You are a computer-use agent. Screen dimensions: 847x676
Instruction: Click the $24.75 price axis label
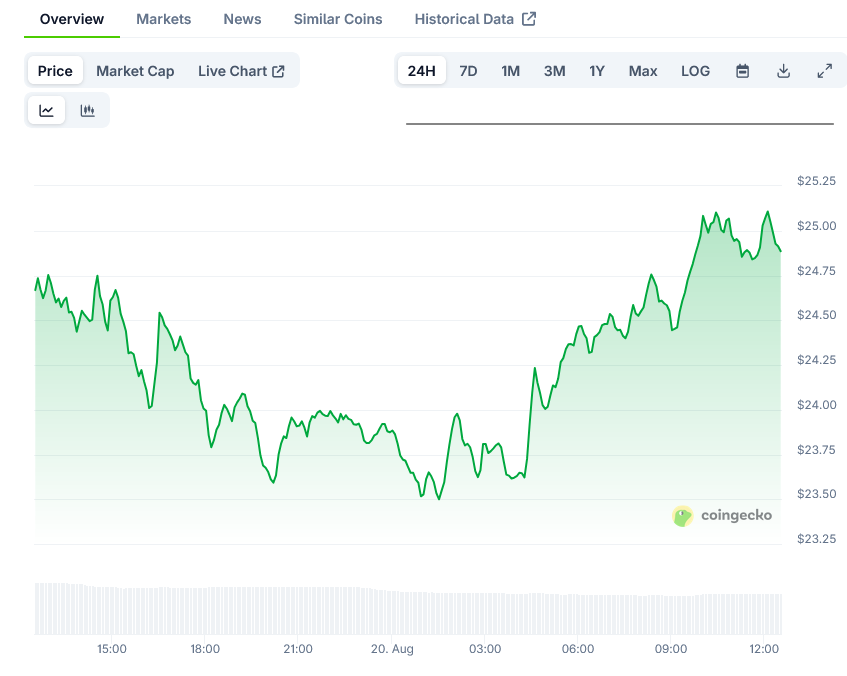pyautogui.click(x=816, y=271)
